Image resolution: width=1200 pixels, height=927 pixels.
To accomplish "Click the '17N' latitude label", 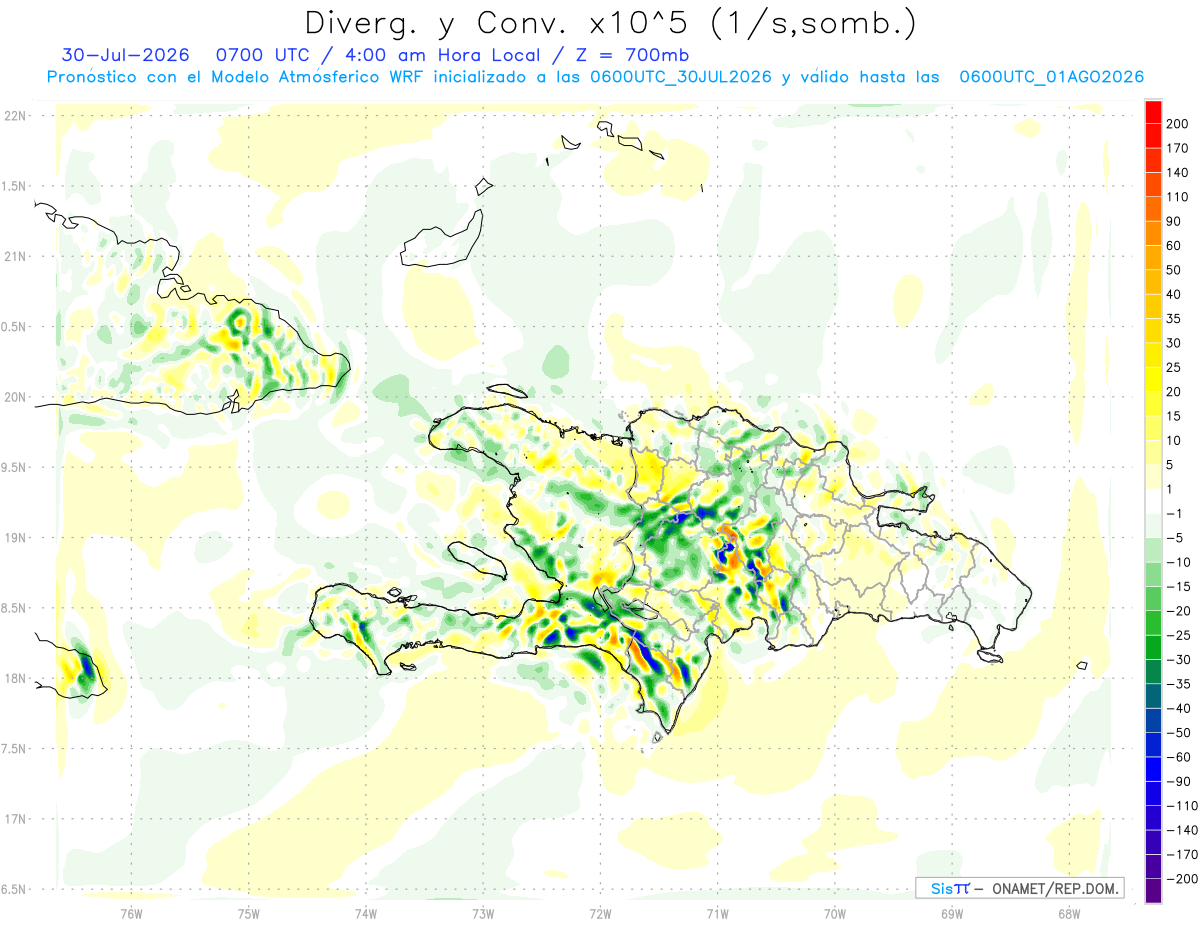I will [x=14, y=820].
